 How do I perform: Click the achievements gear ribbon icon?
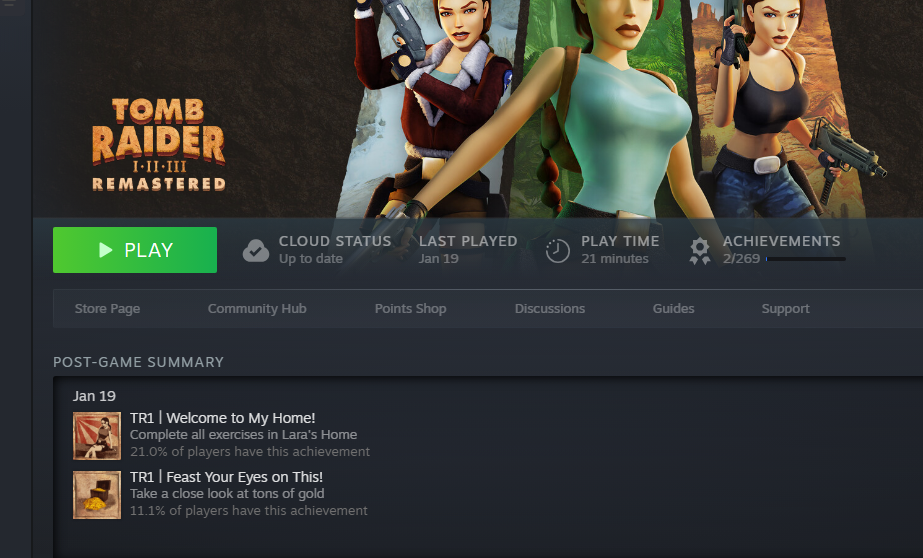coord(700,251)
